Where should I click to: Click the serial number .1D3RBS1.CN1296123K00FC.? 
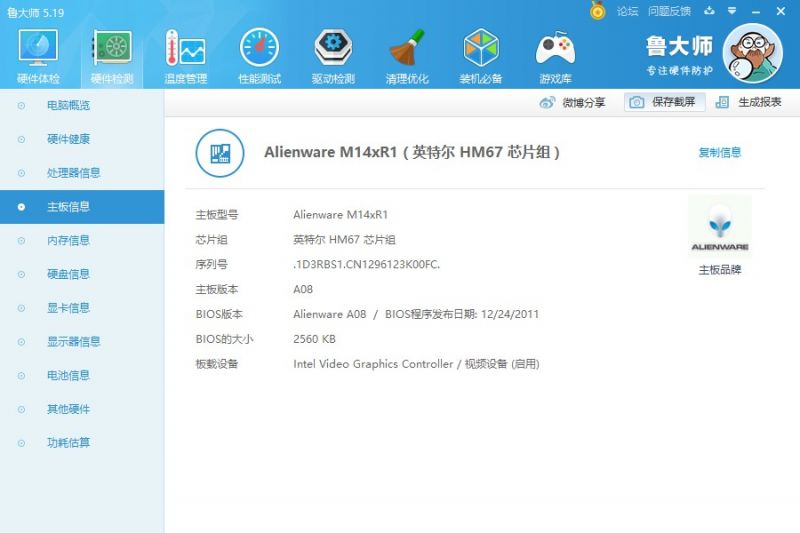366,264
